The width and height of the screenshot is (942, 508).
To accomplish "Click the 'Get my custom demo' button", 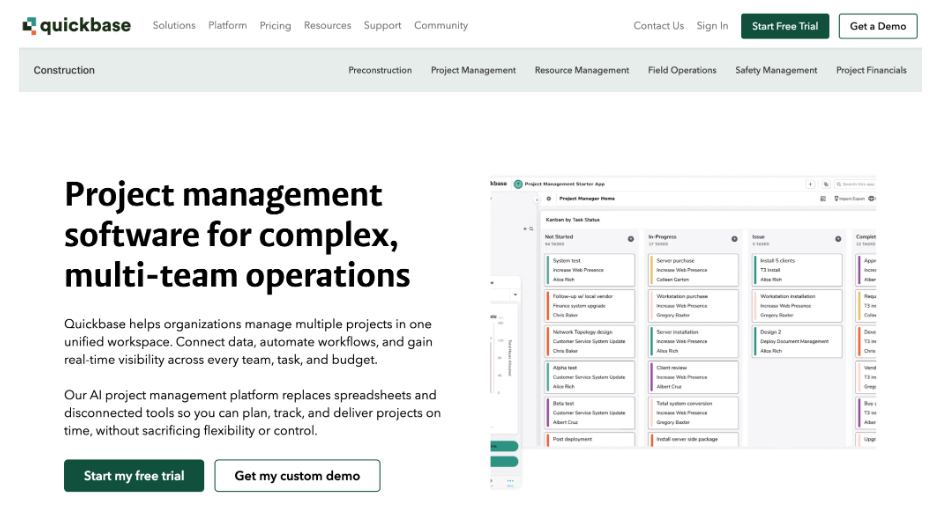I will tap(297, 476).
